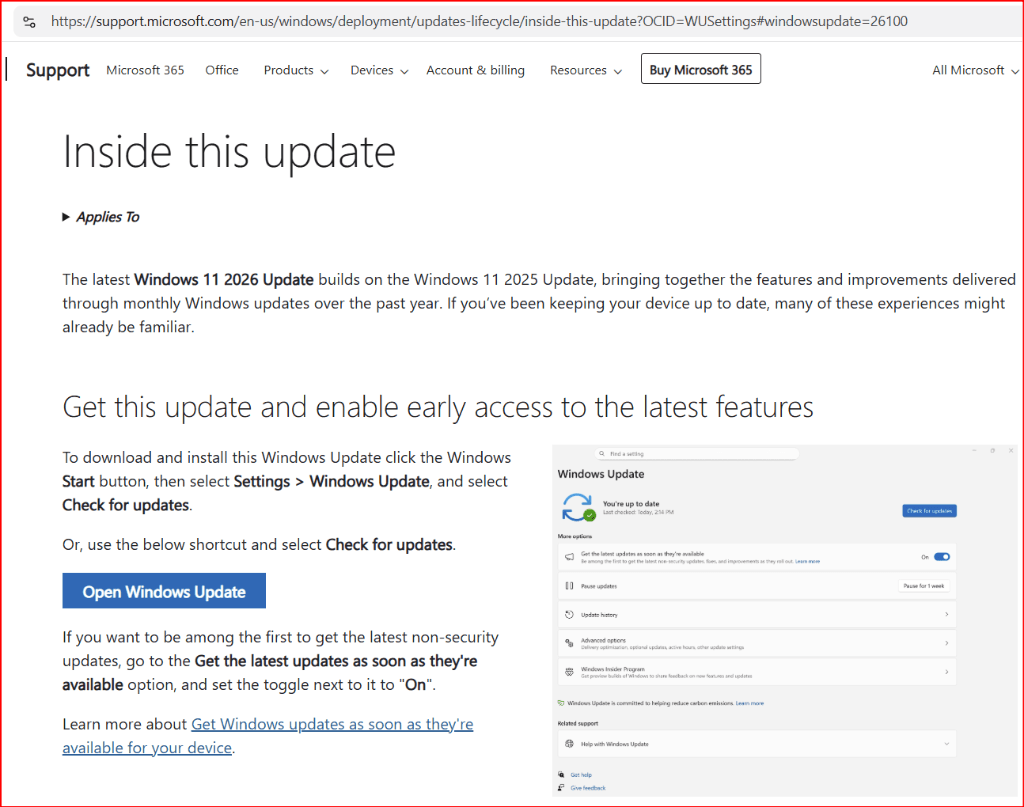Expand Help with Windows Update row

coord(757,744)
